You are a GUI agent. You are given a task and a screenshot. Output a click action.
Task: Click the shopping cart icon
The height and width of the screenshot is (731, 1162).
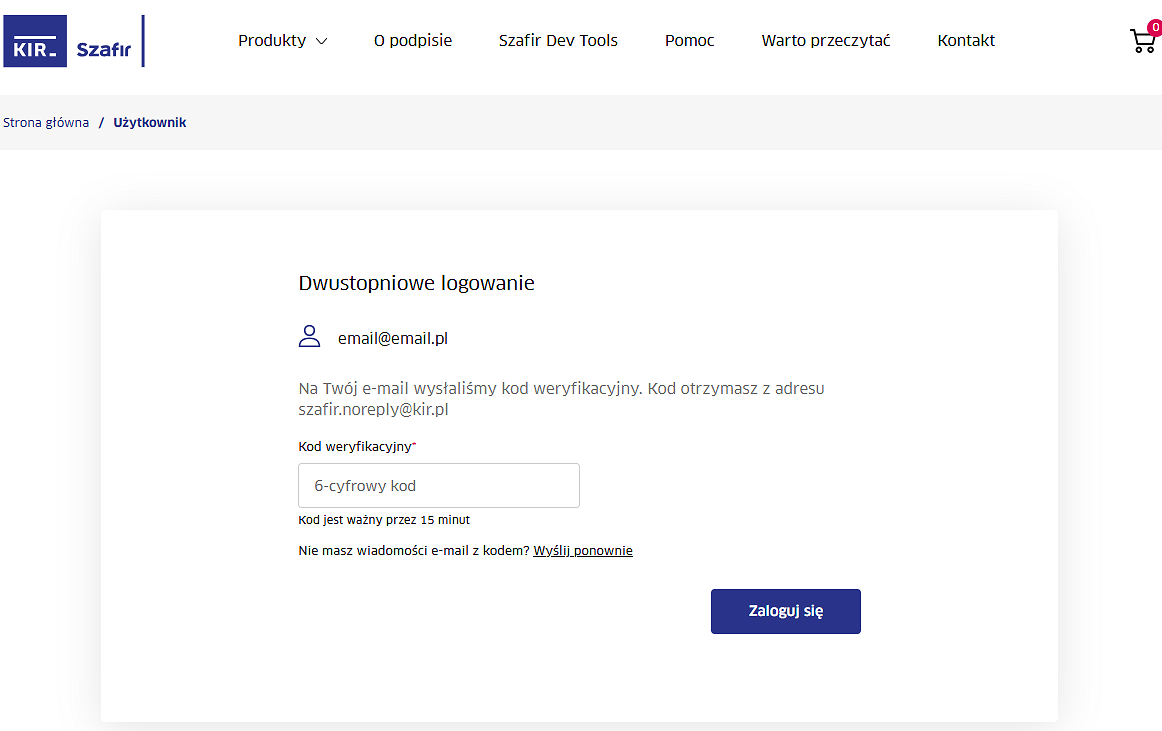pos(1142,42)
